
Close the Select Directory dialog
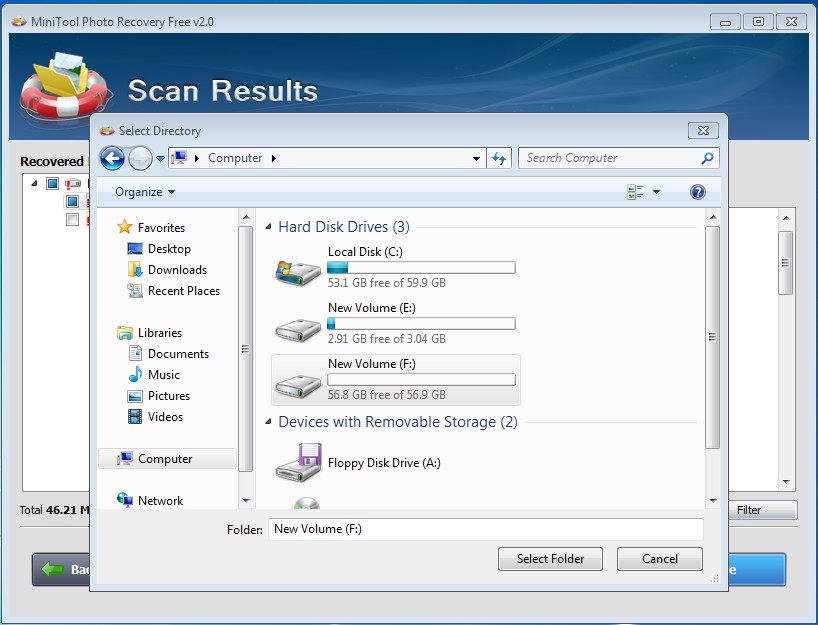(x=703, y=130)
